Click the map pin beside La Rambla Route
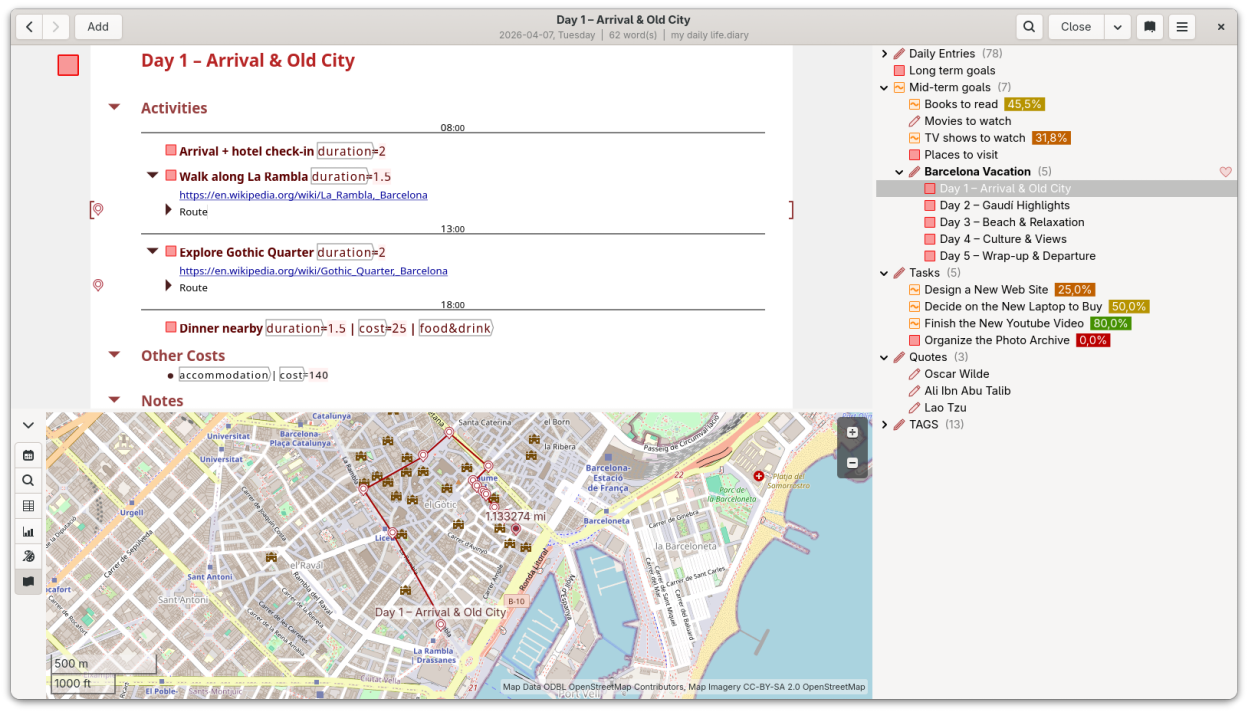1248x712 pixels. click(98, 209)
